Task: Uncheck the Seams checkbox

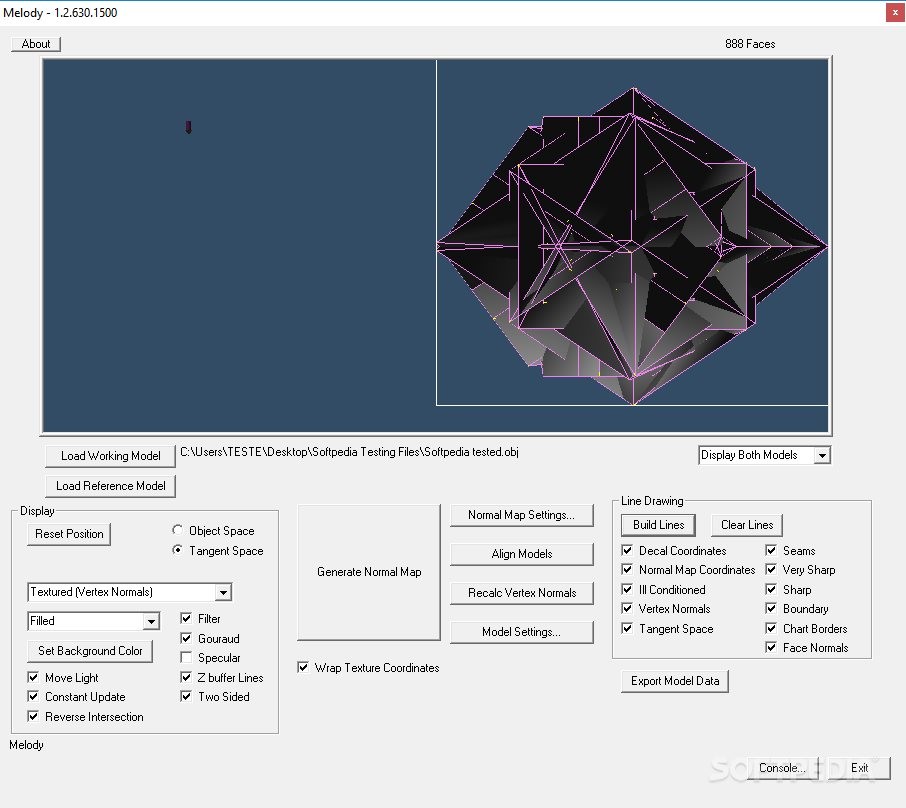Action: [771, 550]
